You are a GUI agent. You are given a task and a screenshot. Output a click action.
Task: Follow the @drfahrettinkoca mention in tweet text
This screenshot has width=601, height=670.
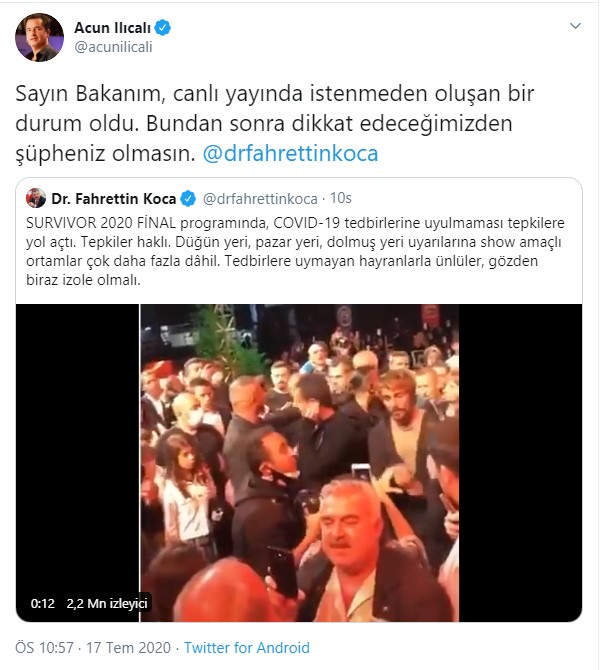[290, 153]
